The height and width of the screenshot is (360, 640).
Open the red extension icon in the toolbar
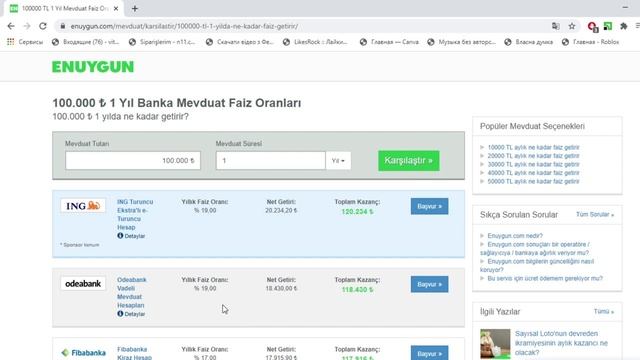click(x=592, y=27)
